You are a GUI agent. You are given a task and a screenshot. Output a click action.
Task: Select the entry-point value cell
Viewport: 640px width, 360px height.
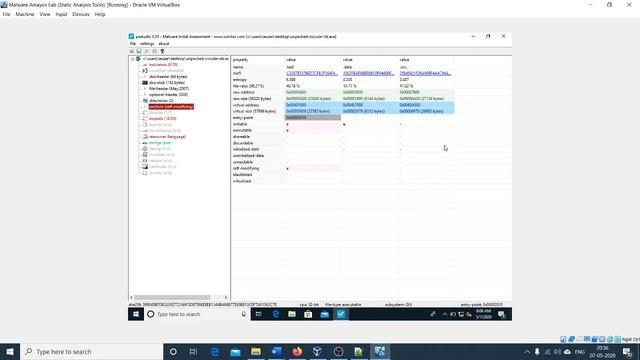coord(313,118)
